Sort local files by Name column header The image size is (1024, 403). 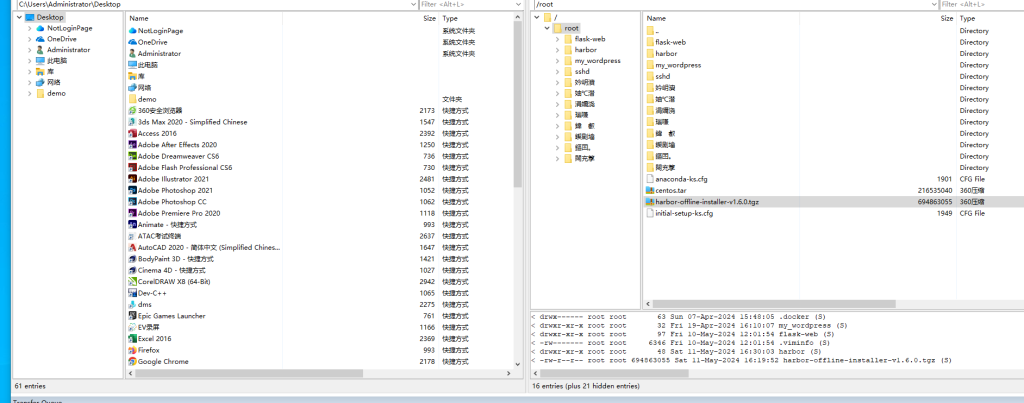point(139,18)
